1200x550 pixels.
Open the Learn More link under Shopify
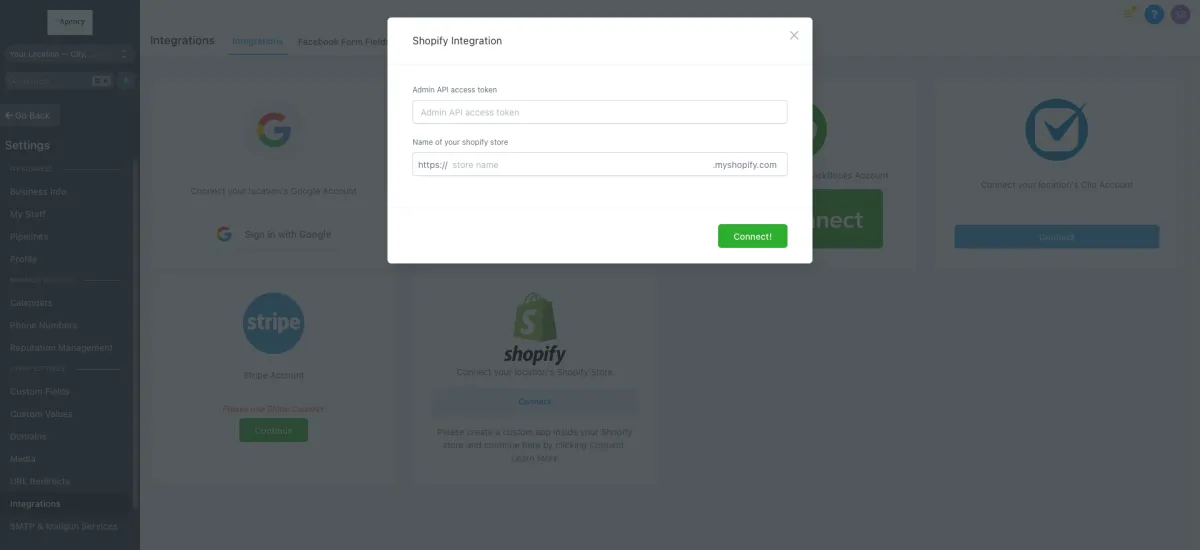(534, 459)
